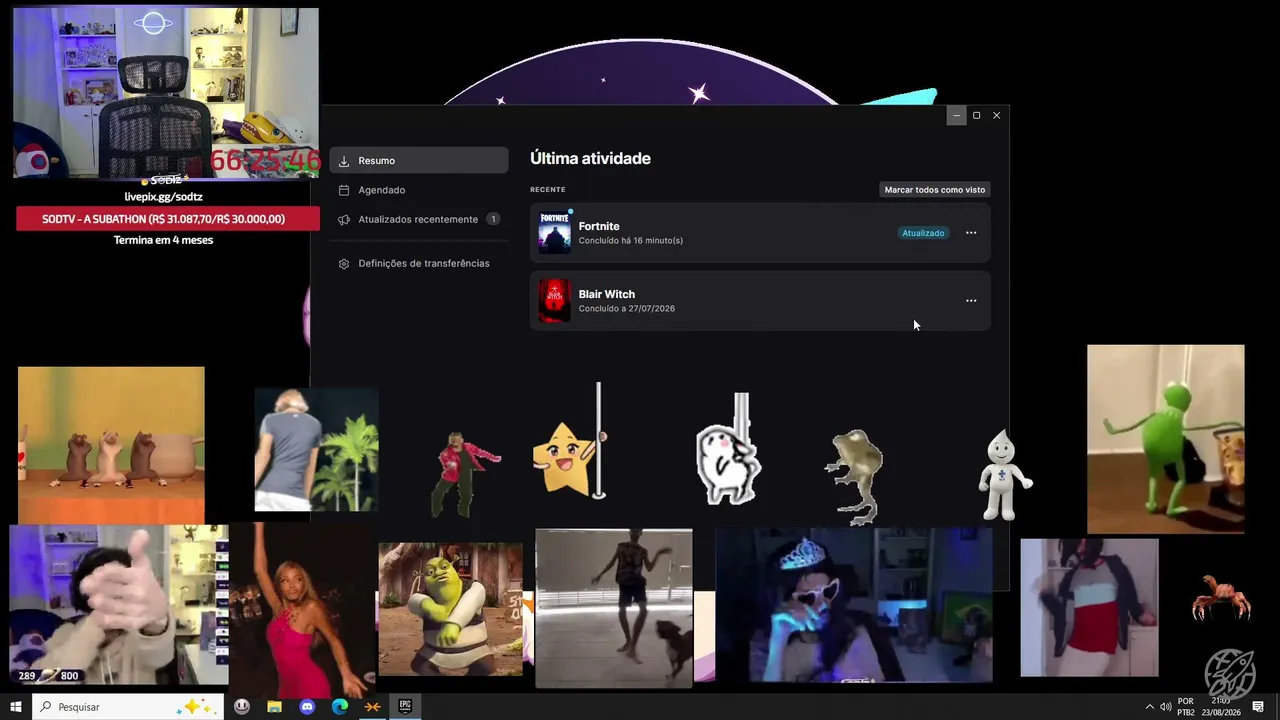This screenshot has width=1280, height=720.
Task: Click the Pesquisar taskbar search box
Action: click(x=129, y=707)
